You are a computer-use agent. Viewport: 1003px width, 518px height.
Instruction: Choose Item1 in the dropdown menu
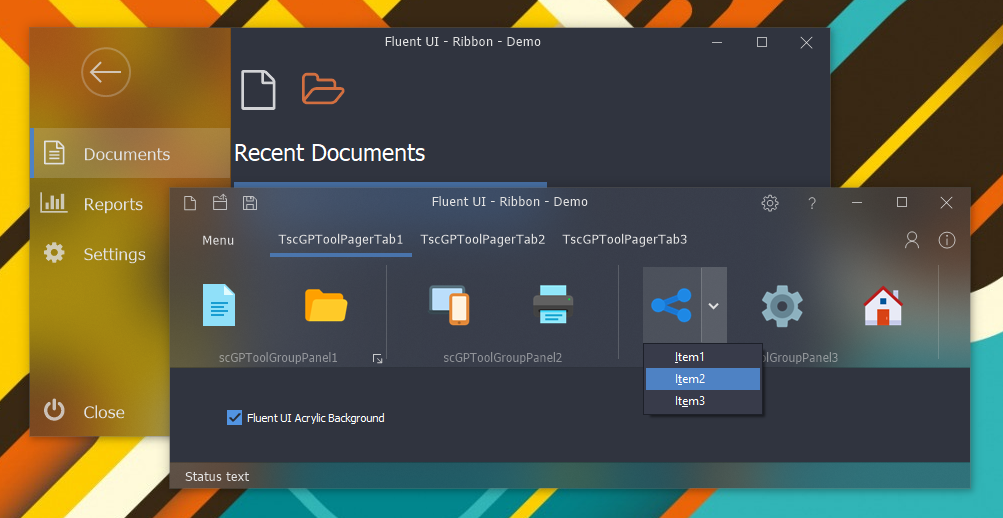pos(703,357)
